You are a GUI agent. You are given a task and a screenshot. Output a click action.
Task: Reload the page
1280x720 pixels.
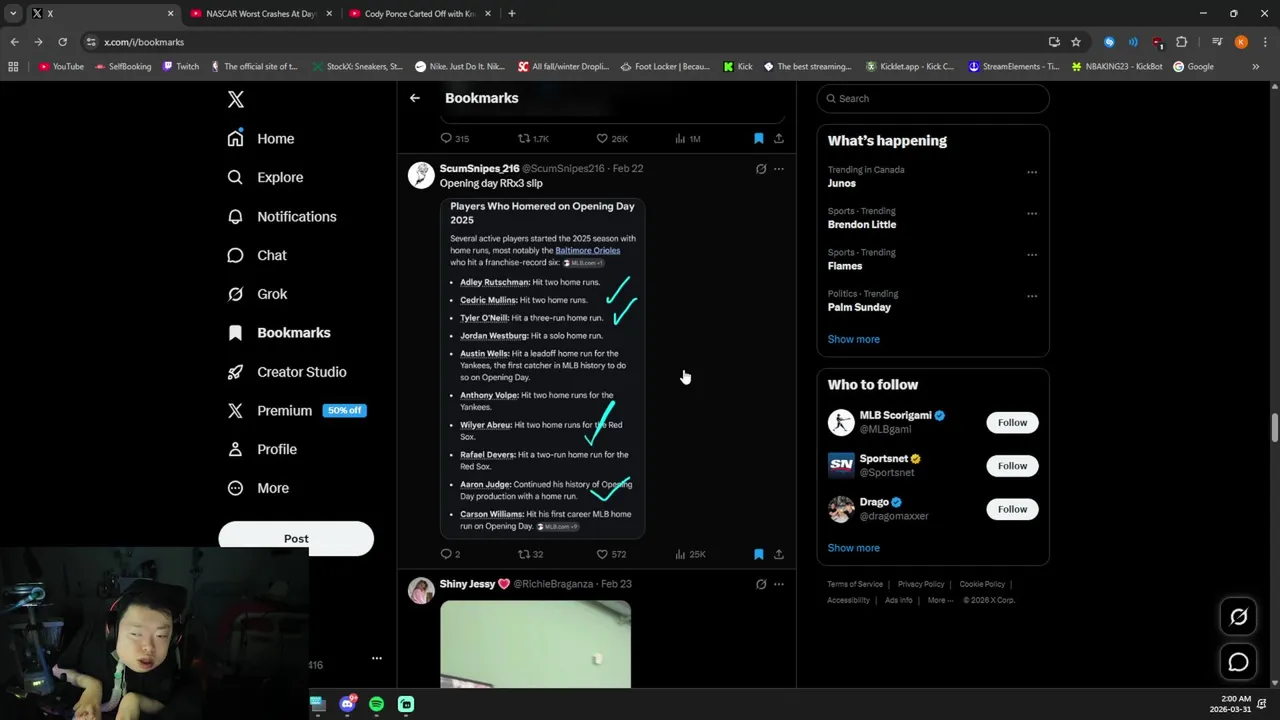coord(62,42)
